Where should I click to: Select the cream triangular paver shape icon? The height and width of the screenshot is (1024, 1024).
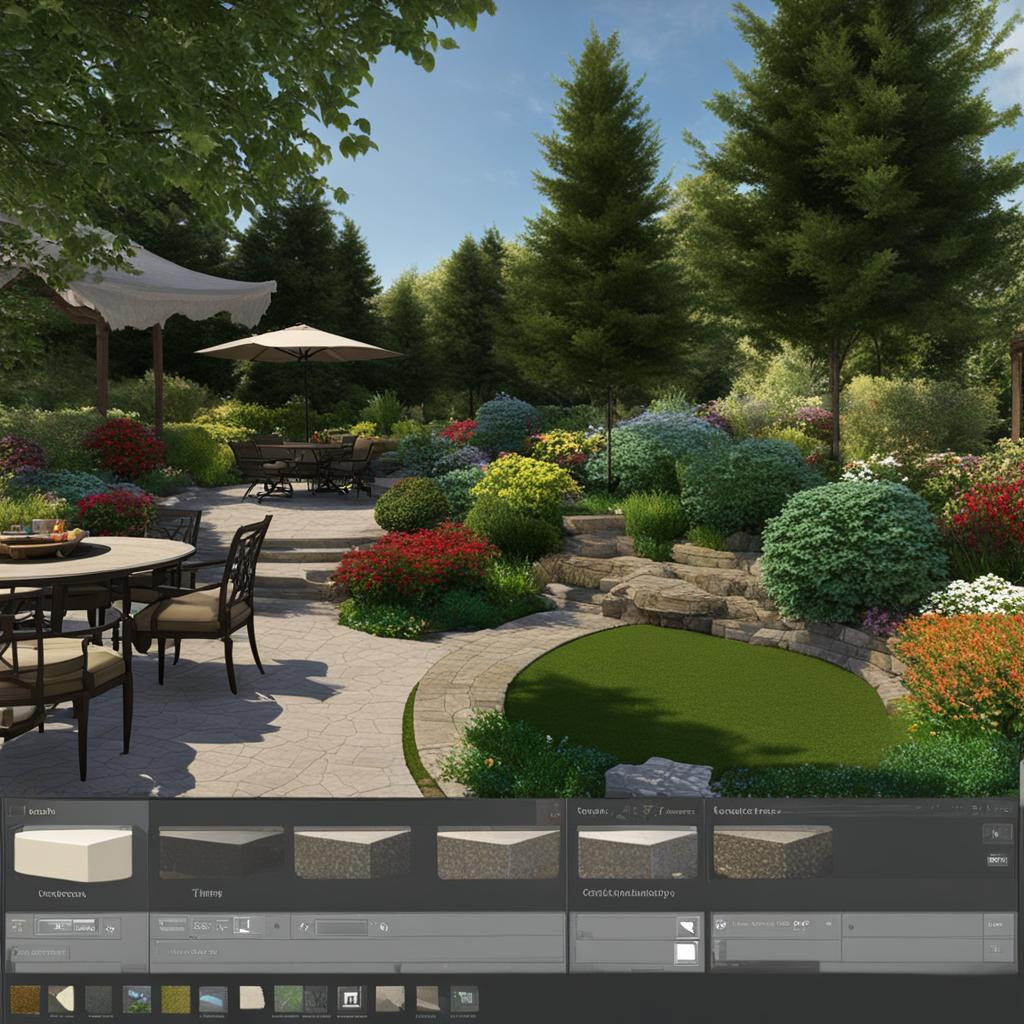point(61,999)
